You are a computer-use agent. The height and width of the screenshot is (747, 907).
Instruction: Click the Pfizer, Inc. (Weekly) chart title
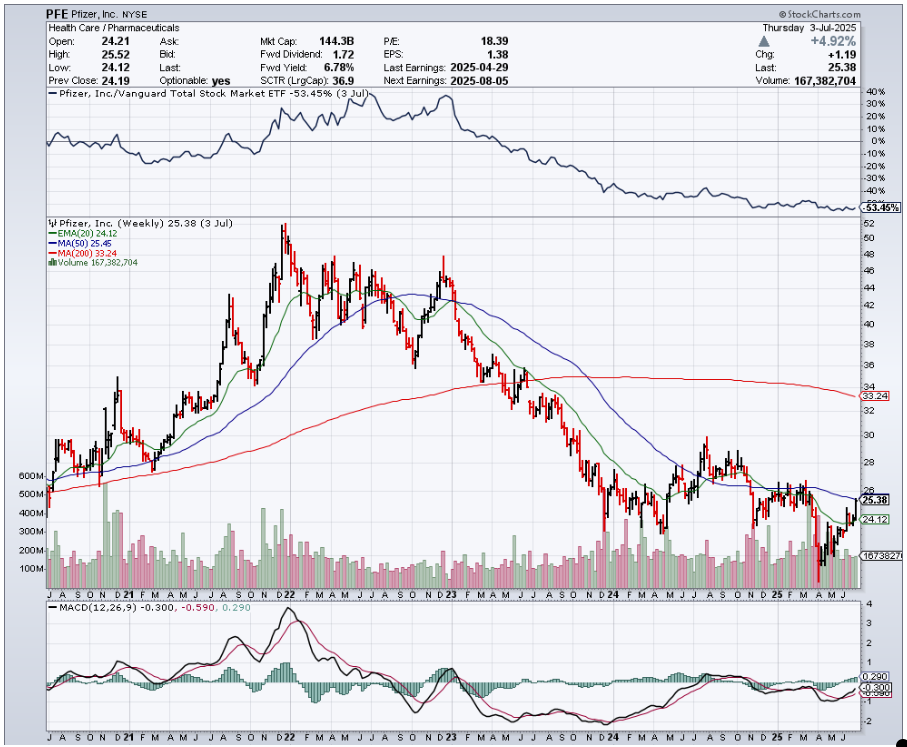[x=146, y=223]
